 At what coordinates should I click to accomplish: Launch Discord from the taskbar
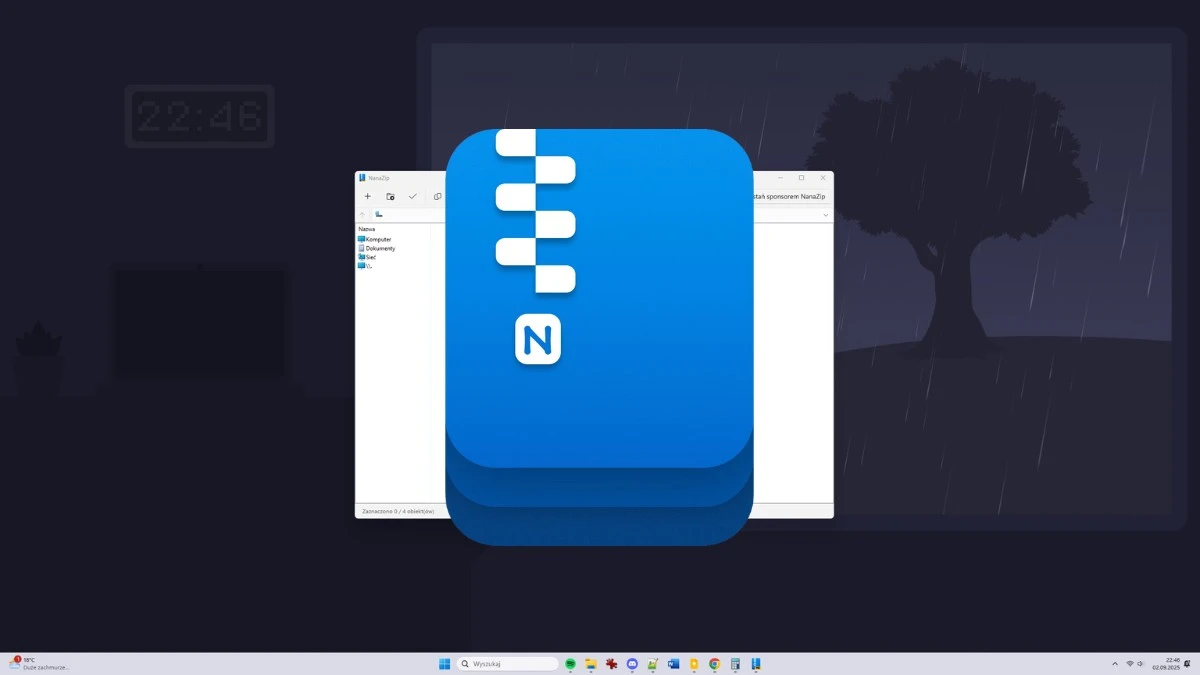coord(632,663)
